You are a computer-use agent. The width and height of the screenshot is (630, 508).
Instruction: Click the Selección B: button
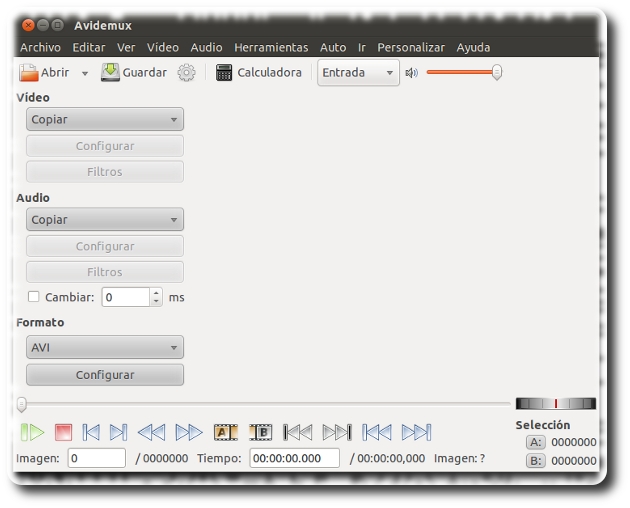(x=536, y=461)
